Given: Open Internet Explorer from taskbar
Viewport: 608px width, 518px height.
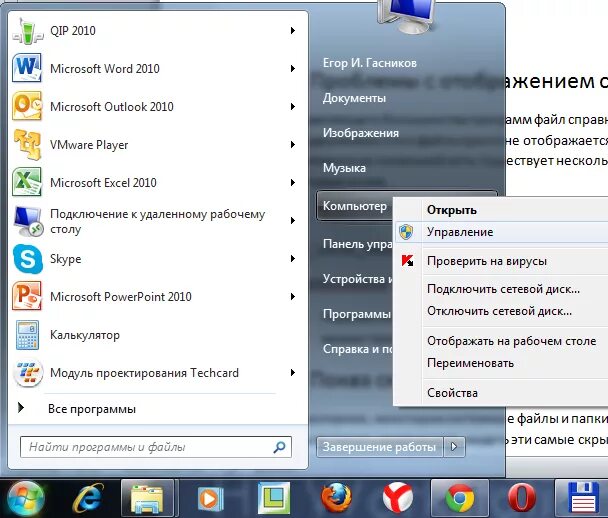Looking at the screenshot, I should [x=88, y=498].
